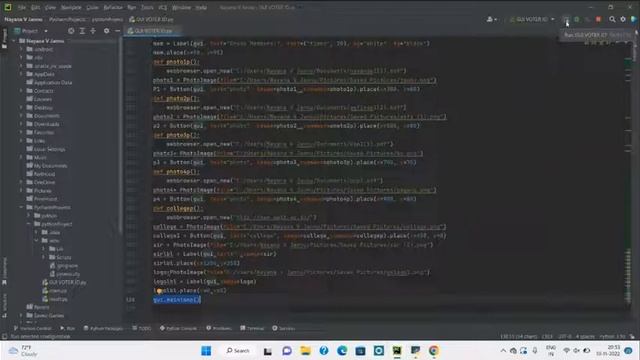Screen dimensions: 640x360
Task: Open the Python Packages tool window
Action: 103,328
